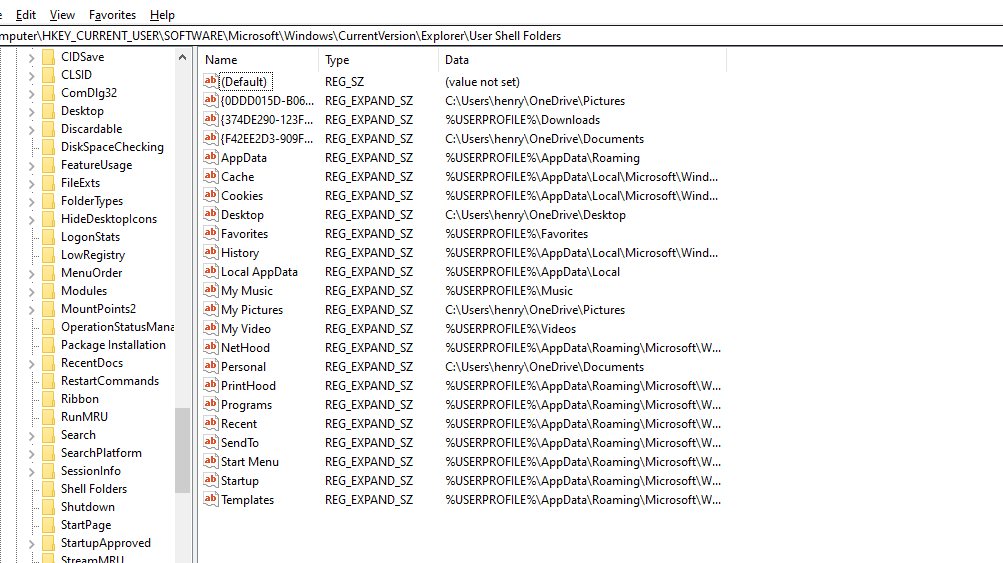Expand the FileExts key
This screenshot has width=1003, height=563.
[31, 183]
